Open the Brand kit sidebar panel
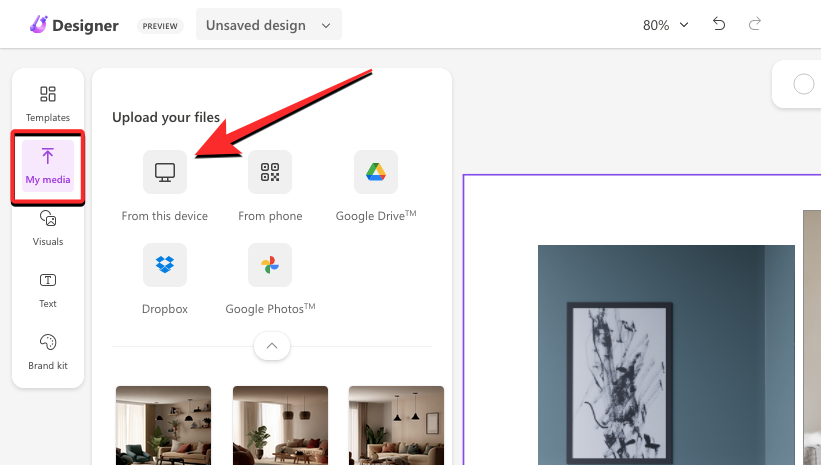 click(48, 351)
